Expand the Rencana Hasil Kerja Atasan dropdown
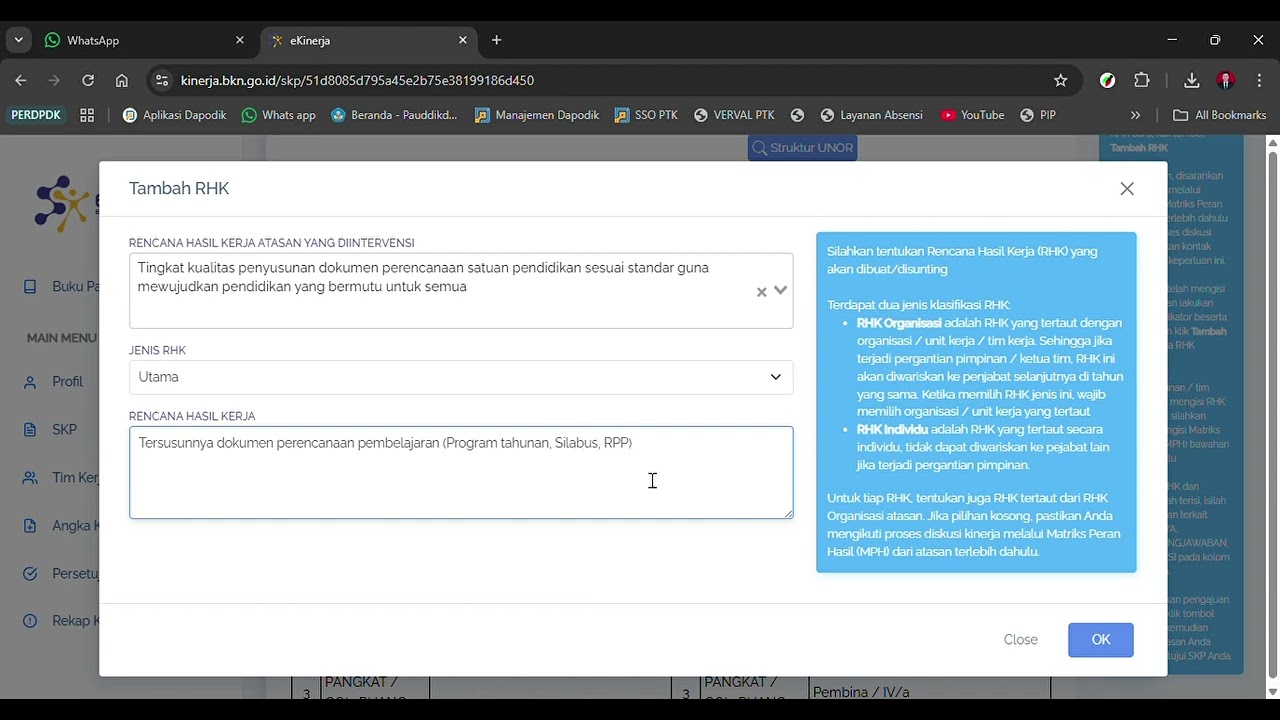Screen dimensions: 1280x720 [x=780, y=291]
